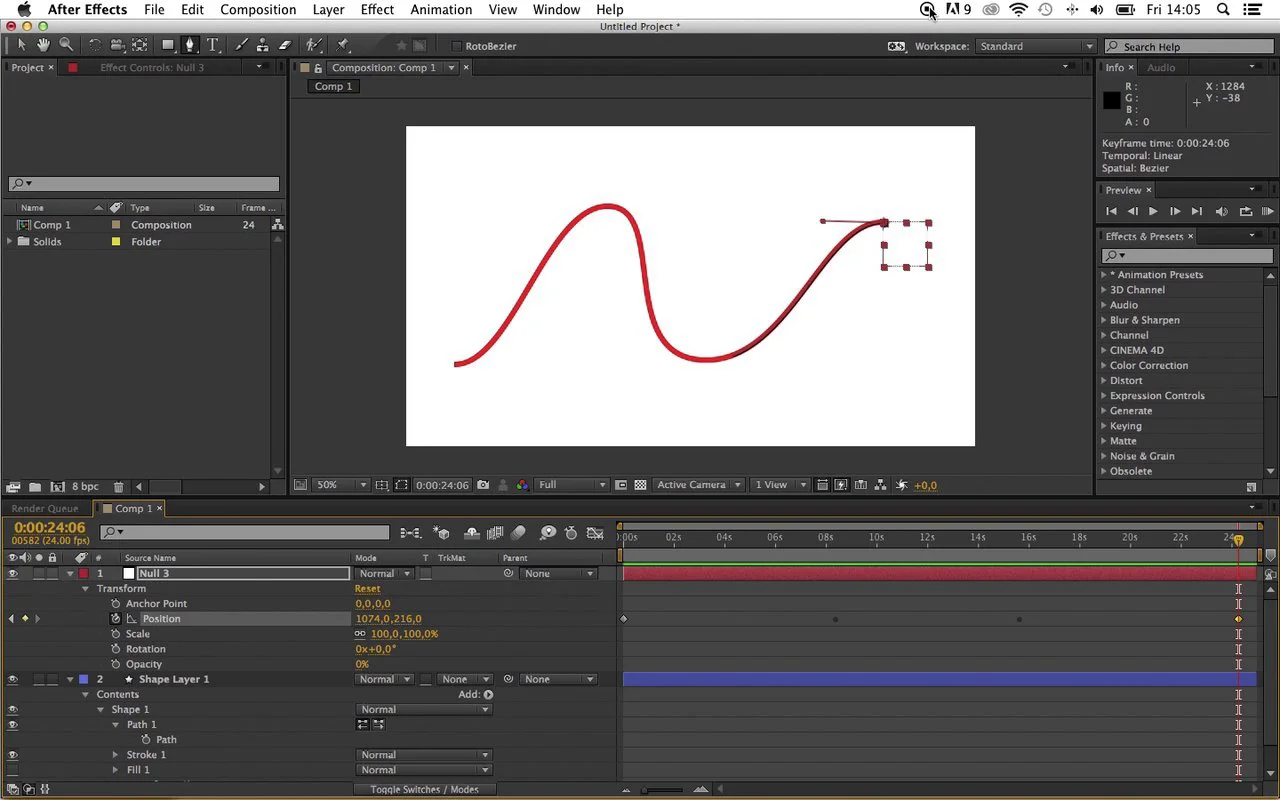Open the 50% magnification dropdown
Viewport: 1280px width, 800px height.
(343, 485)
